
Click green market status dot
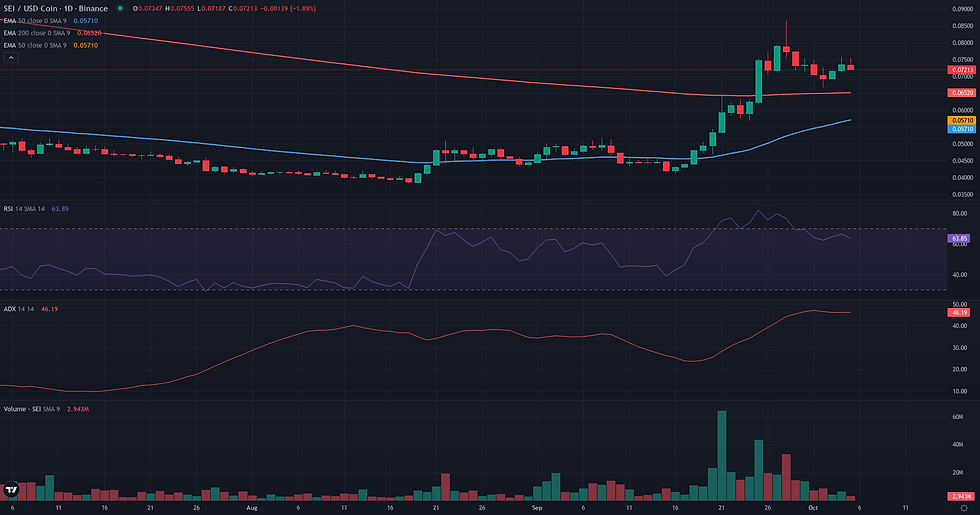click(120, 8)
